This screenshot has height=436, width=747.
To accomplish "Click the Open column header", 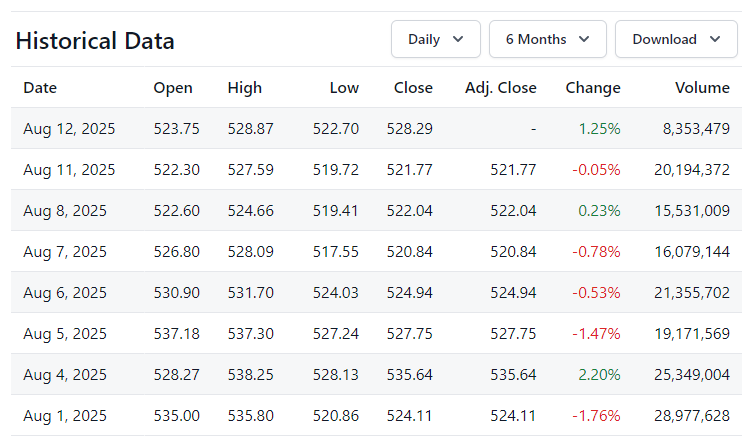I will (x=173, y=88).
